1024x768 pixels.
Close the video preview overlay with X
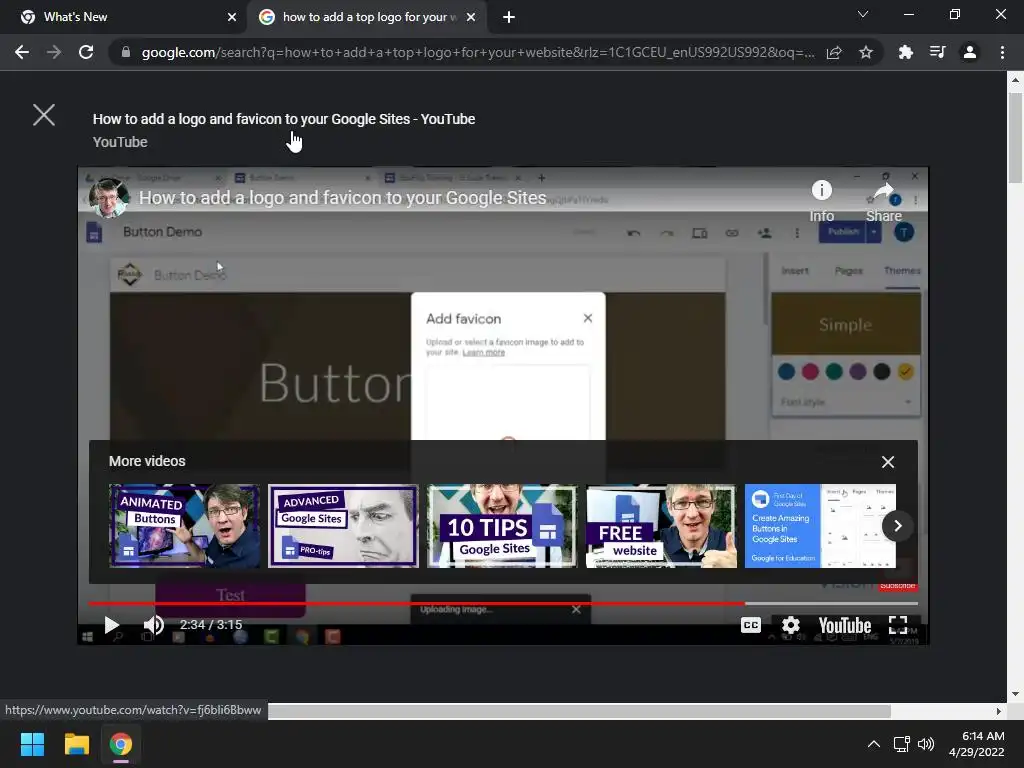[x=44, y=115]
